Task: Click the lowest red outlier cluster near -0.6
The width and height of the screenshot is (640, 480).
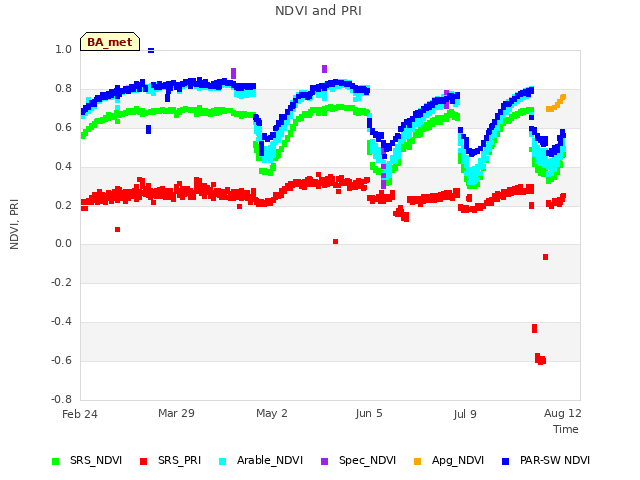Action: pos(540,359)
